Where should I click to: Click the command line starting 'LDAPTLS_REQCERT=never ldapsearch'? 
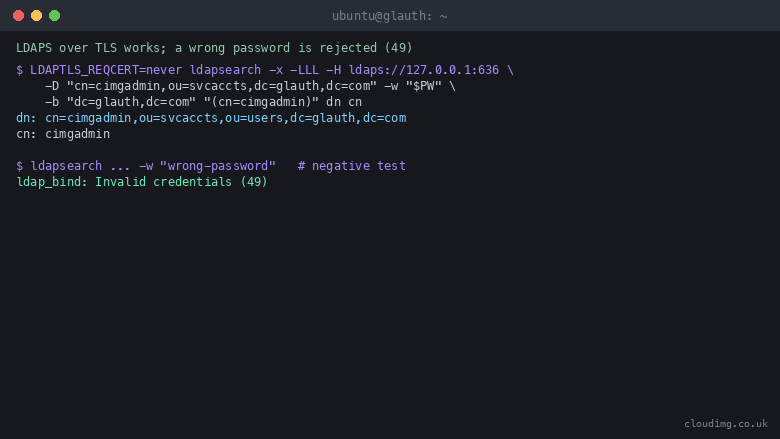coord(265,70)
